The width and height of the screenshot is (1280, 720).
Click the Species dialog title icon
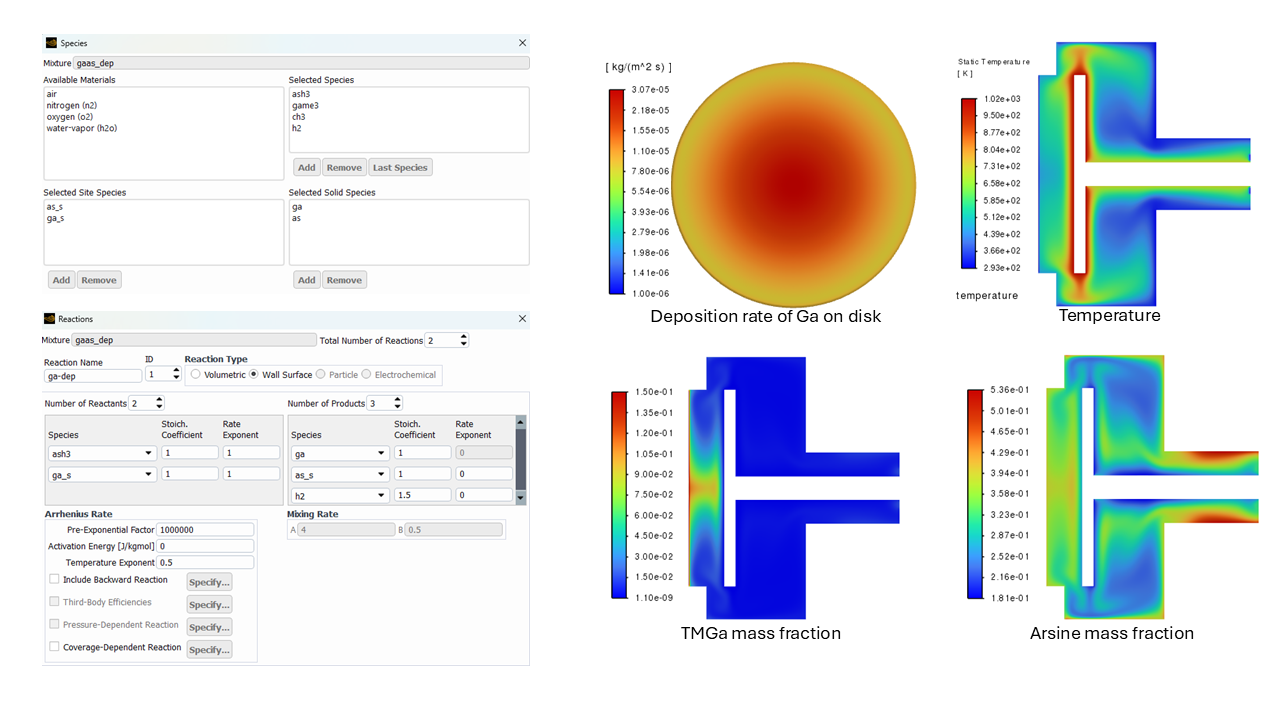point(51,43)
